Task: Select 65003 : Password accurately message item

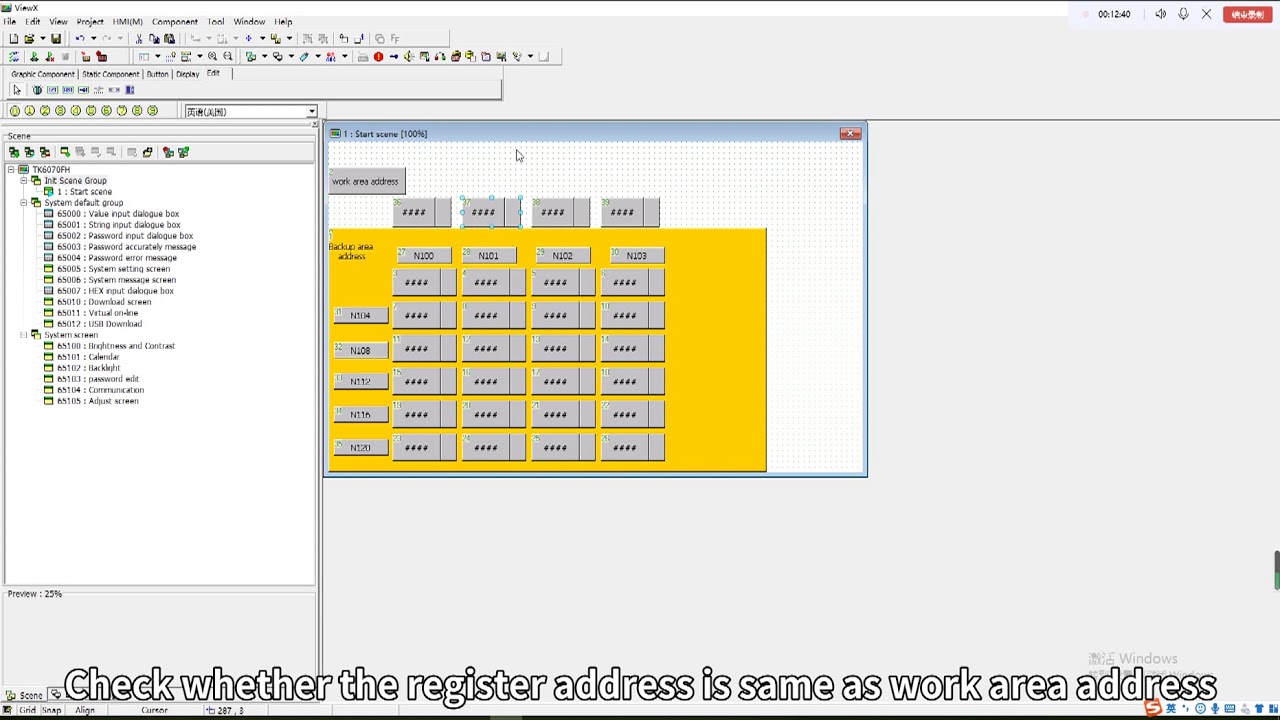Action: tap(126, 247)
